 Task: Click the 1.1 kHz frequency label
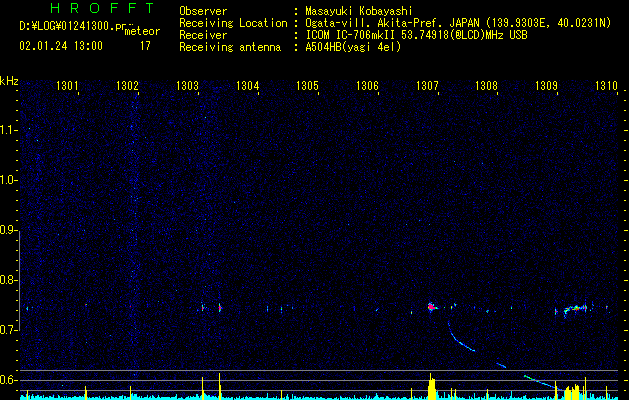8,130
